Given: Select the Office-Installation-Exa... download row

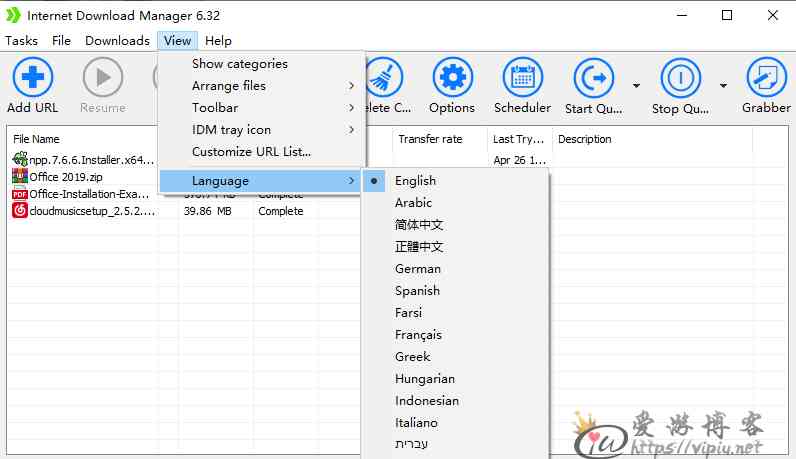Looking at the screenshot, I should tap(89, 194).
